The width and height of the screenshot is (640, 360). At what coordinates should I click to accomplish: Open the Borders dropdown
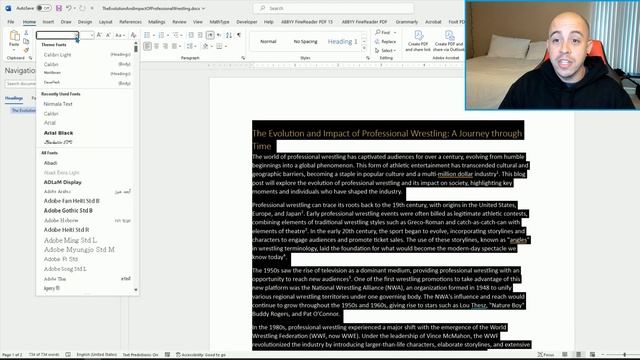click(226, 46)
